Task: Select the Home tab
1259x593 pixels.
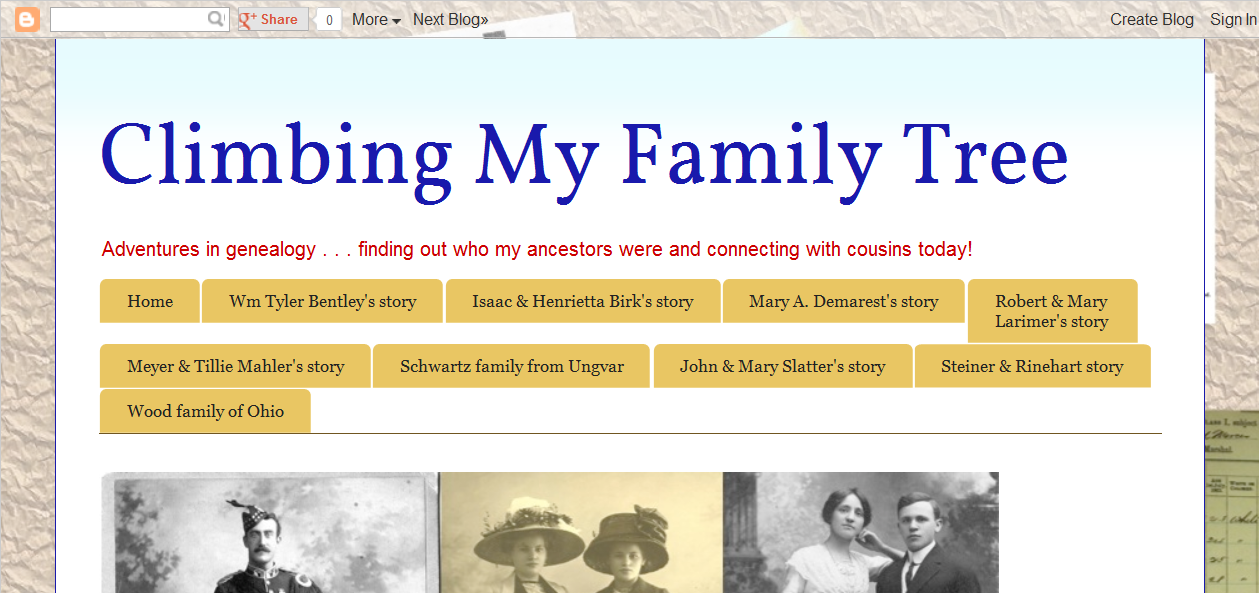Action: (x=150, y=300)
